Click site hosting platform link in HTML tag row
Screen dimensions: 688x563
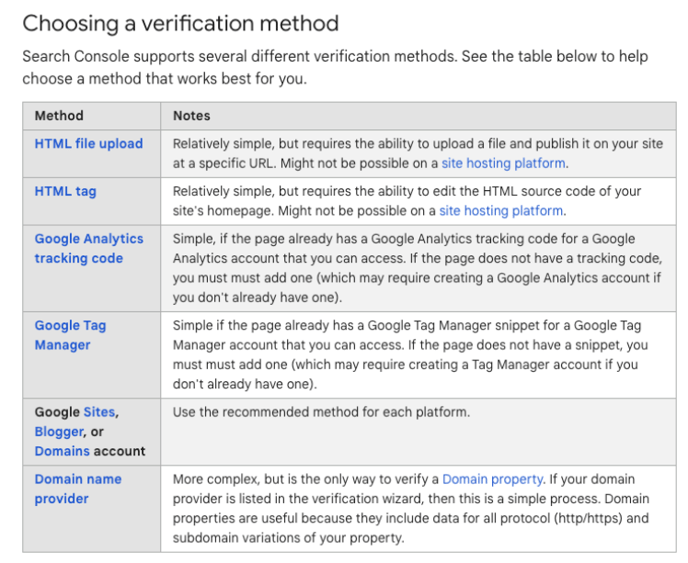pos(501,211)
